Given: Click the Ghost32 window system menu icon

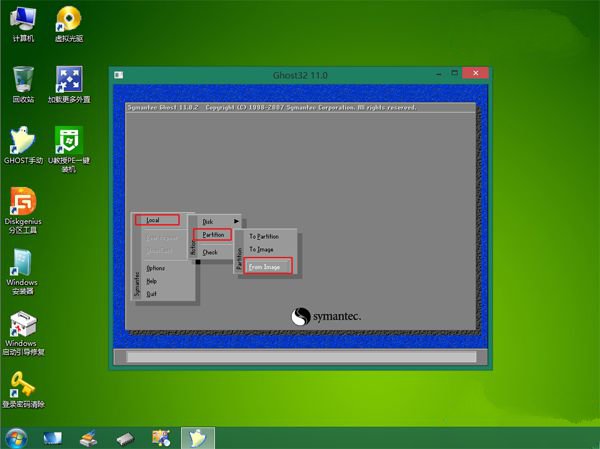Looking at the screenshot, I should pos(119,75).
